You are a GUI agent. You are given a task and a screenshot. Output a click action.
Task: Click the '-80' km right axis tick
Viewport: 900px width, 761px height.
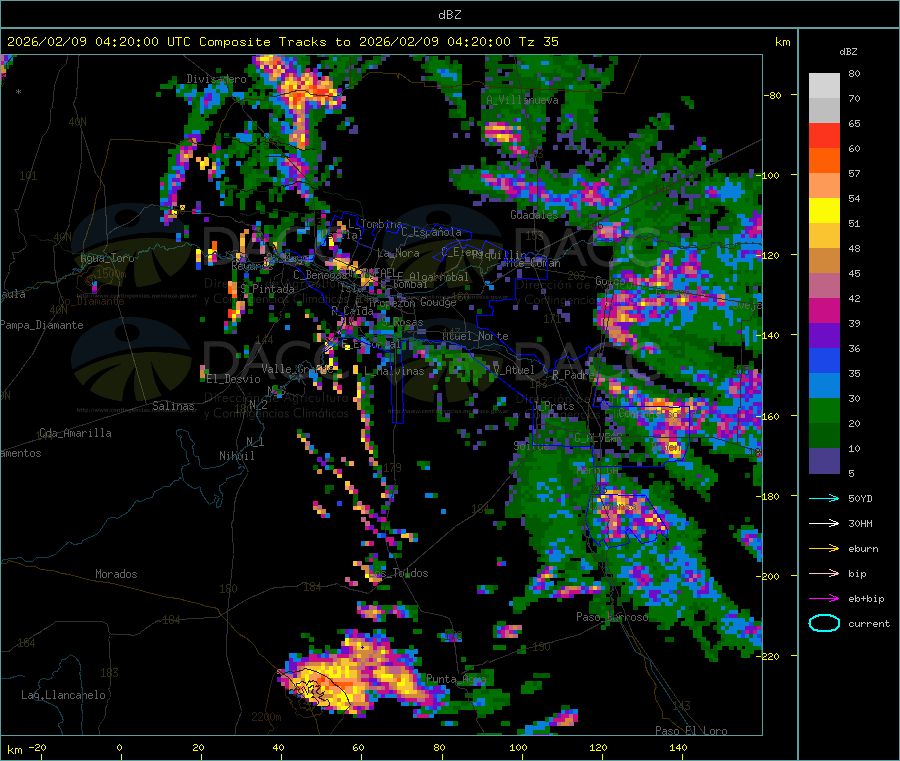[x=772, y=95]
